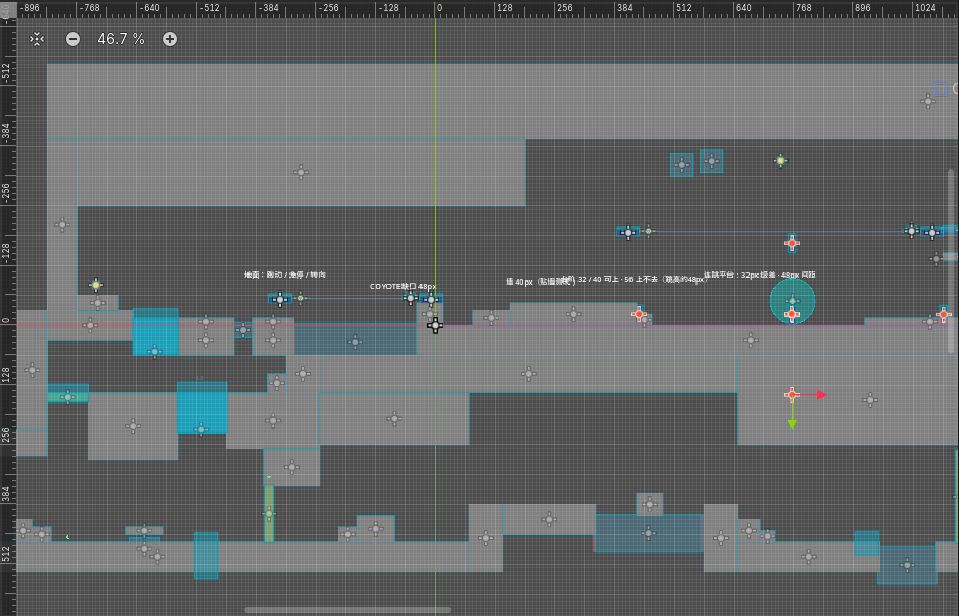Select the red marker inside the teal circle

[x=792, y=314]
